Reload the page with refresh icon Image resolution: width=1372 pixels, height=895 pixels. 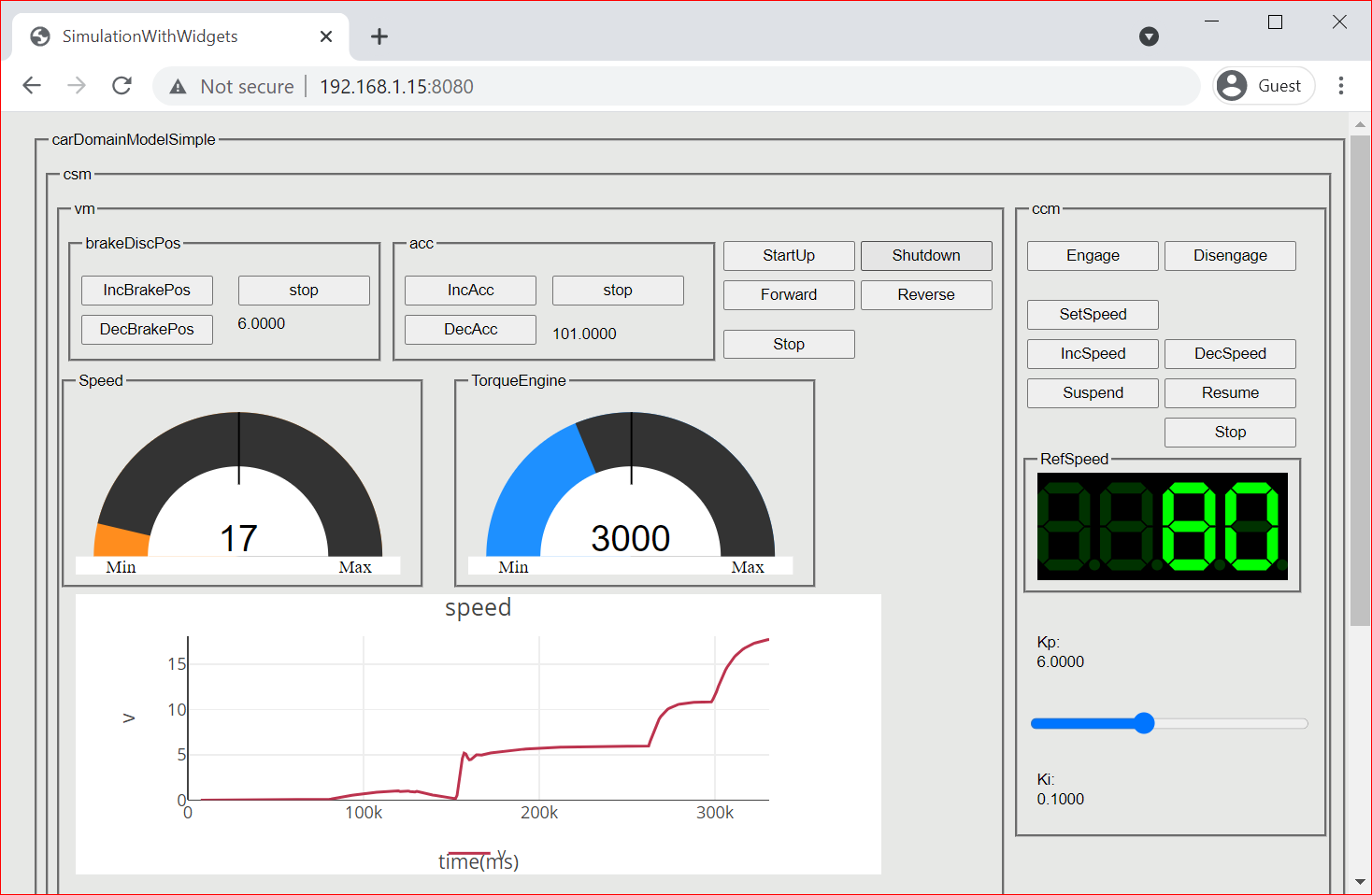pyautogui.click(x=121, y=86)
